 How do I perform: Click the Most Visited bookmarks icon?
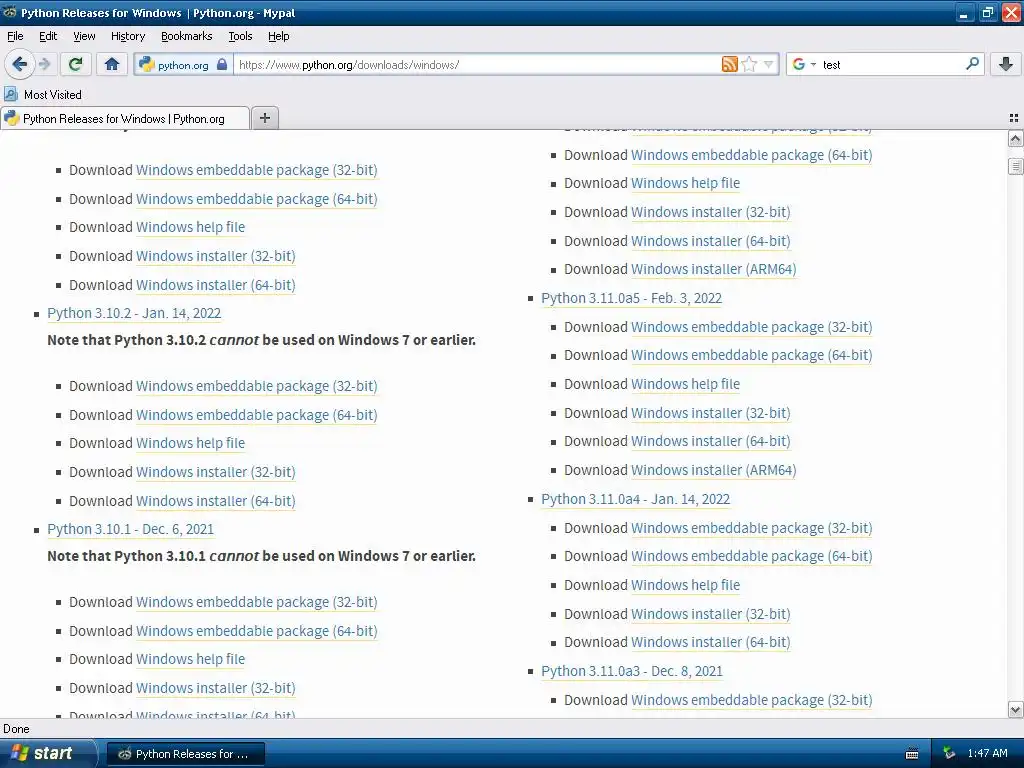tap(11, 94)
